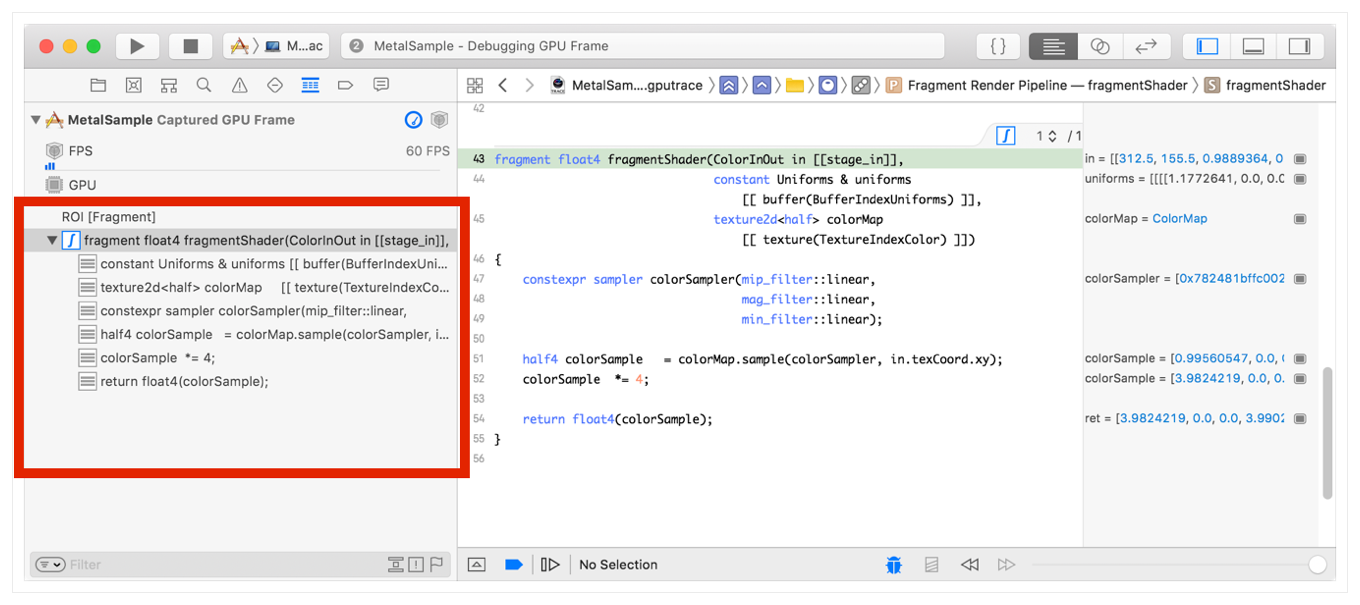Screen dimensions: 1360x605
Task: Toggle the Inspectors pane visibility
Action: [1299, 46]
